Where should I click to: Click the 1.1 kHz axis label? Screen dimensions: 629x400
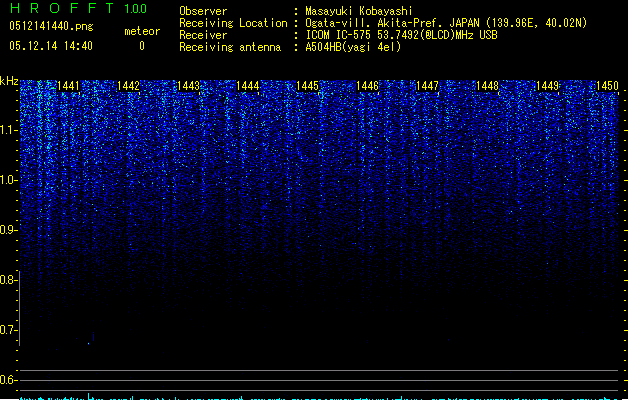point(8,130)
